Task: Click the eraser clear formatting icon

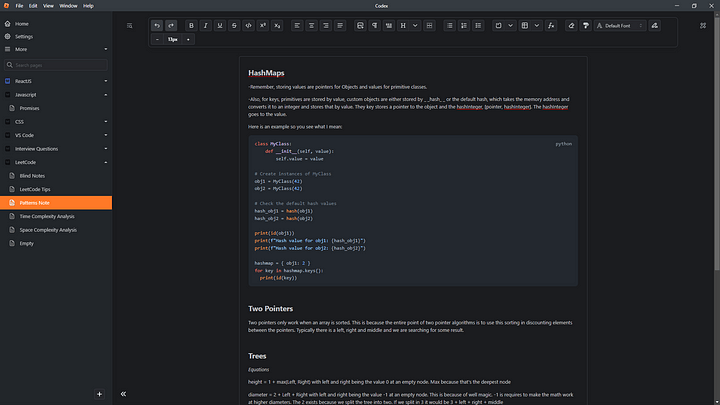Action: click(571, 25)
